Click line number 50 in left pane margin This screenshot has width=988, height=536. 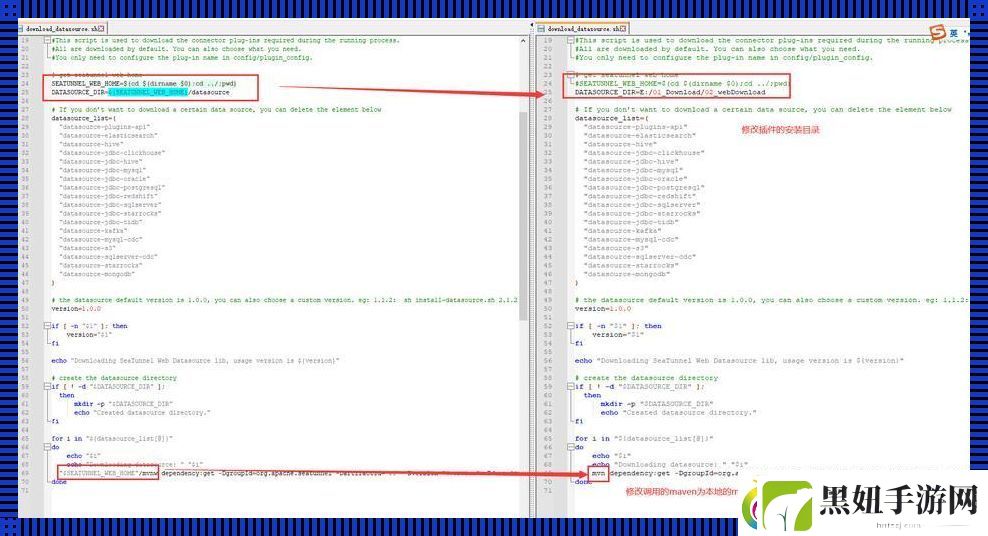point(25,309)
